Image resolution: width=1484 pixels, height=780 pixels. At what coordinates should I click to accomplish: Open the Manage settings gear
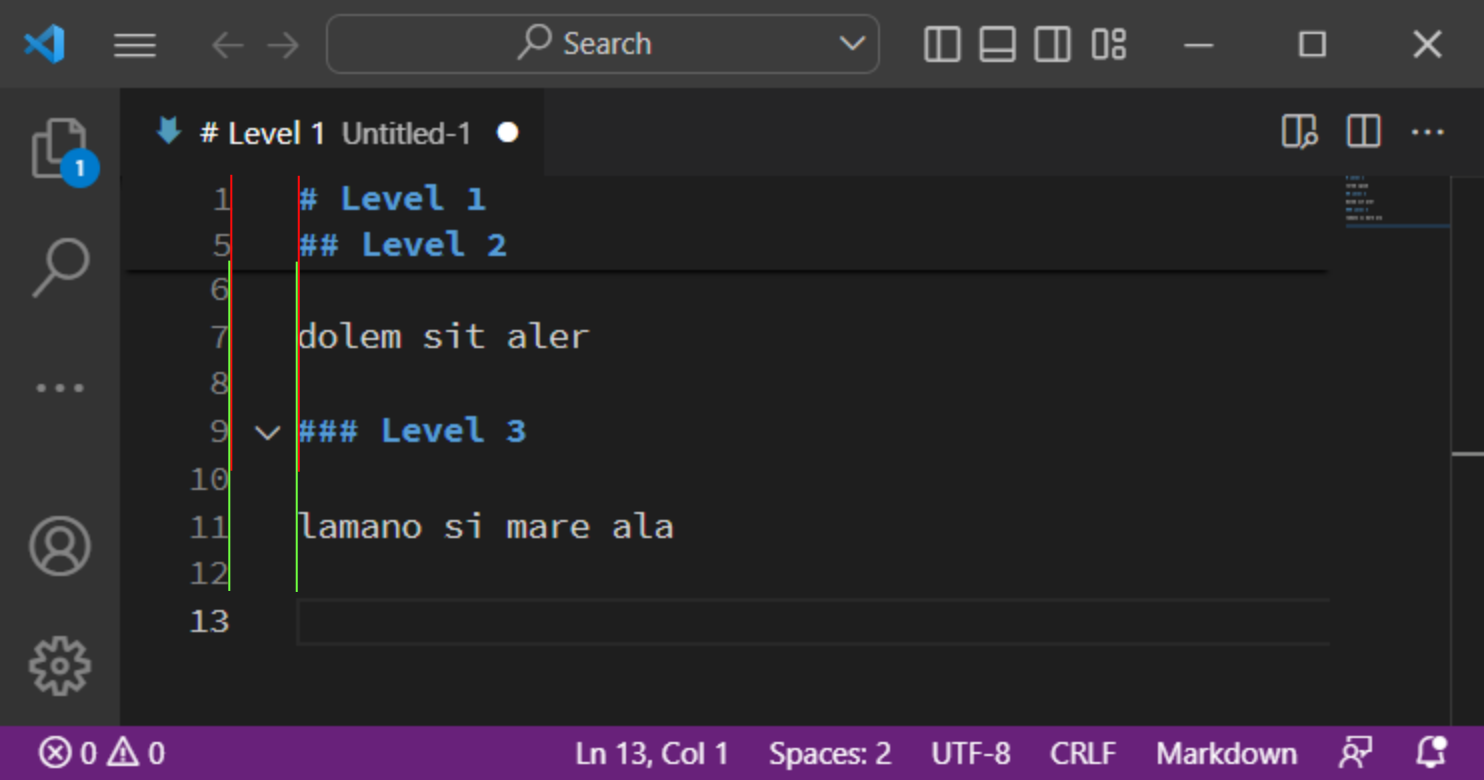pos(60,663)
